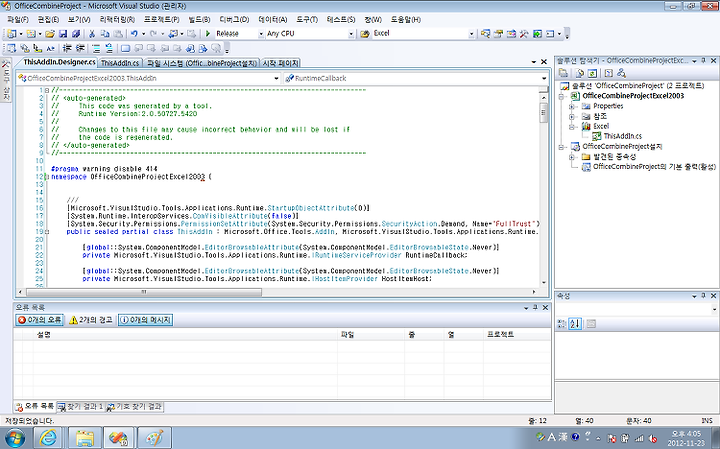Screen dimensions: 720x449
Task: Toggle auto-hide pin on Solution Explorer panel
Action: tap(703, 61)
